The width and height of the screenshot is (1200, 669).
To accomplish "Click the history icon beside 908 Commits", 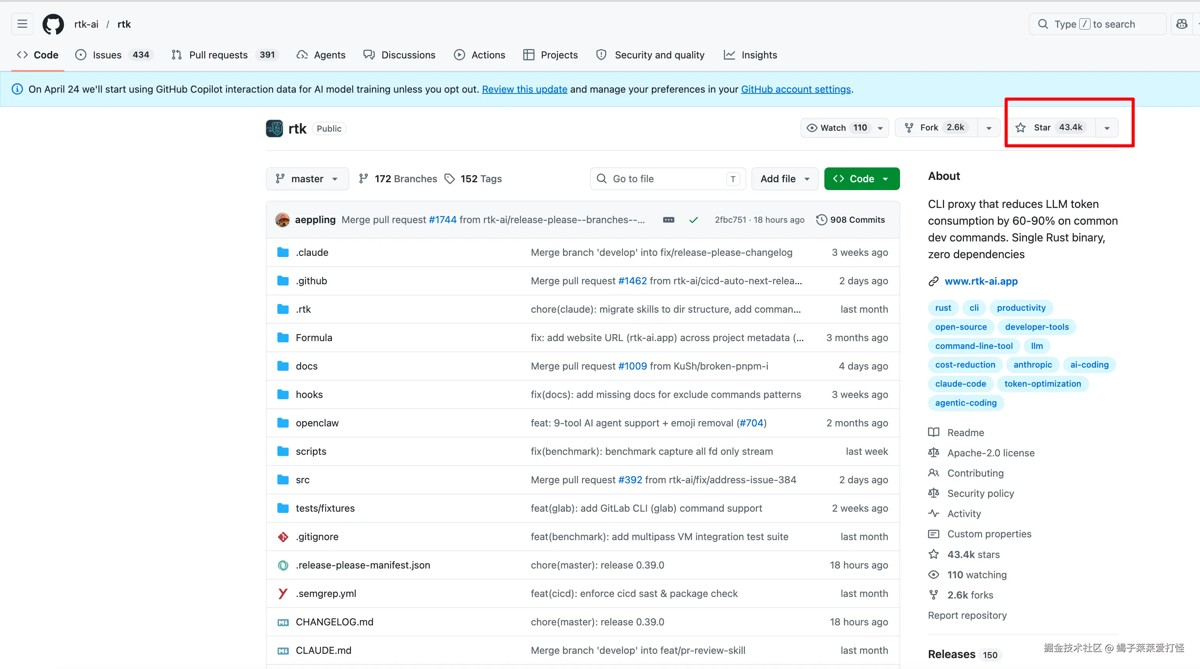I will pyautogui.click(x=821, y=220).
